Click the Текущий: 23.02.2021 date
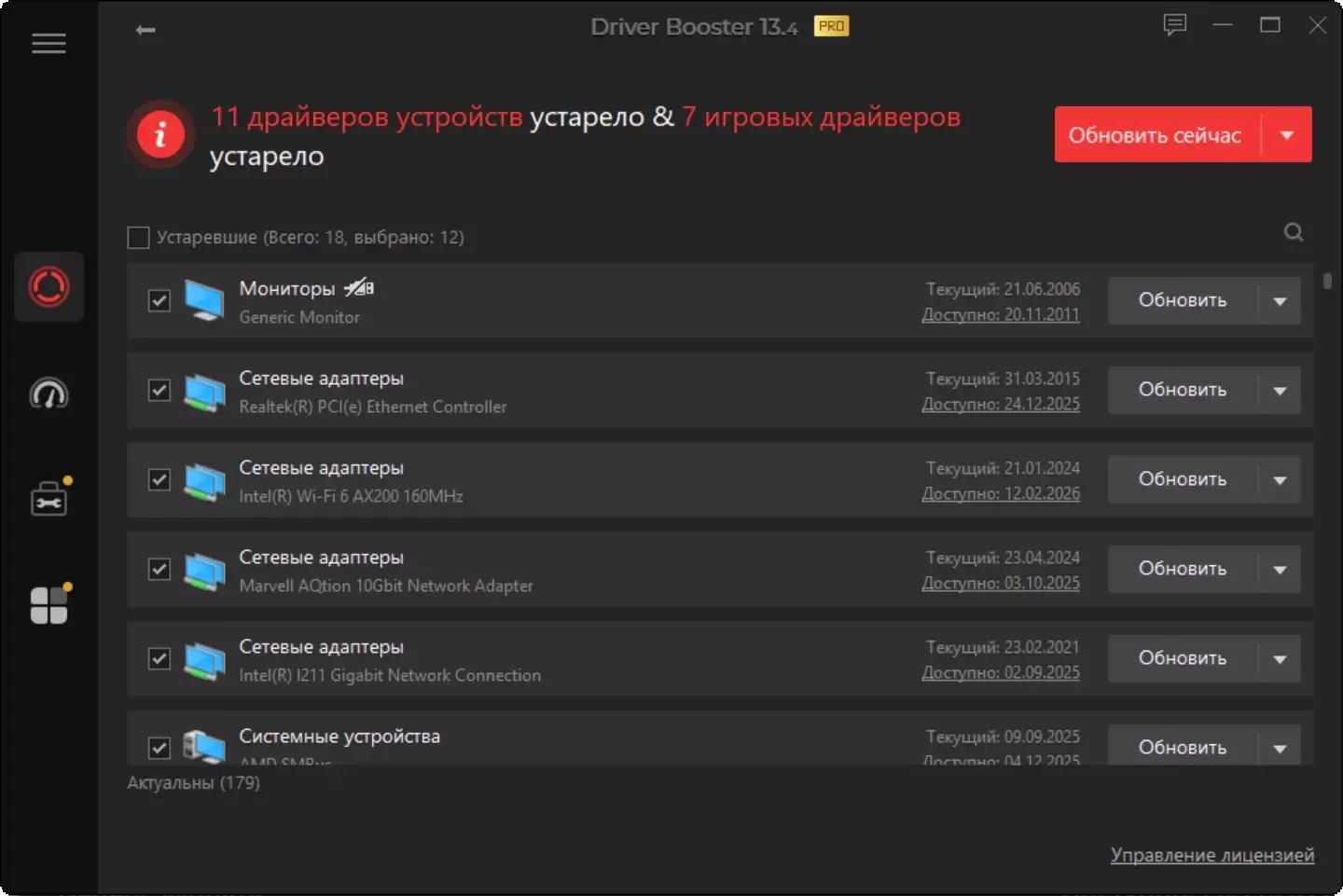The height and width of the screenshot is (896, 1343). (1003, 647)
